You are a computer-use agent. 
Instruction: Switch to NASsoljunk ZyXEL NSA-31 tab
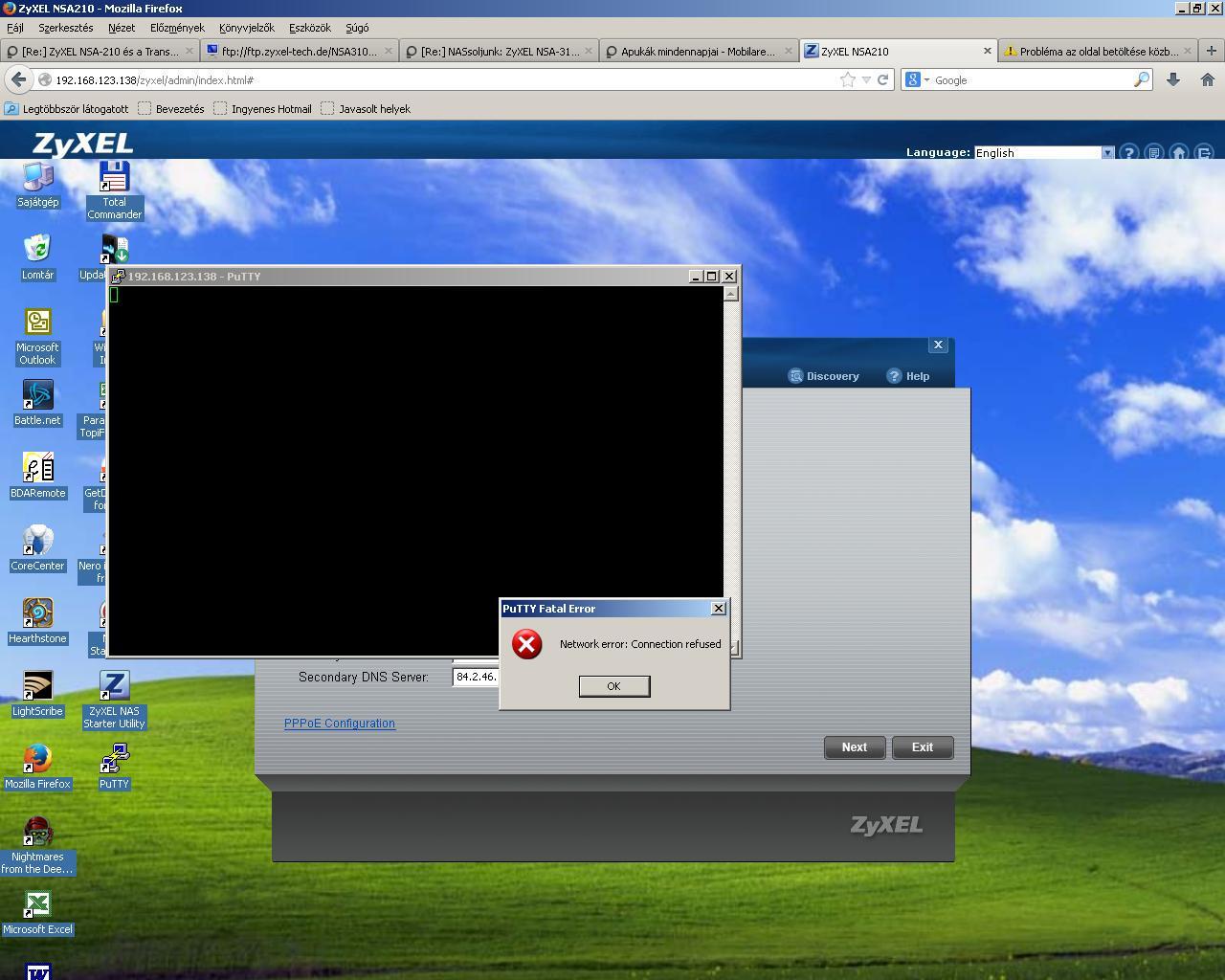[499, 51]
